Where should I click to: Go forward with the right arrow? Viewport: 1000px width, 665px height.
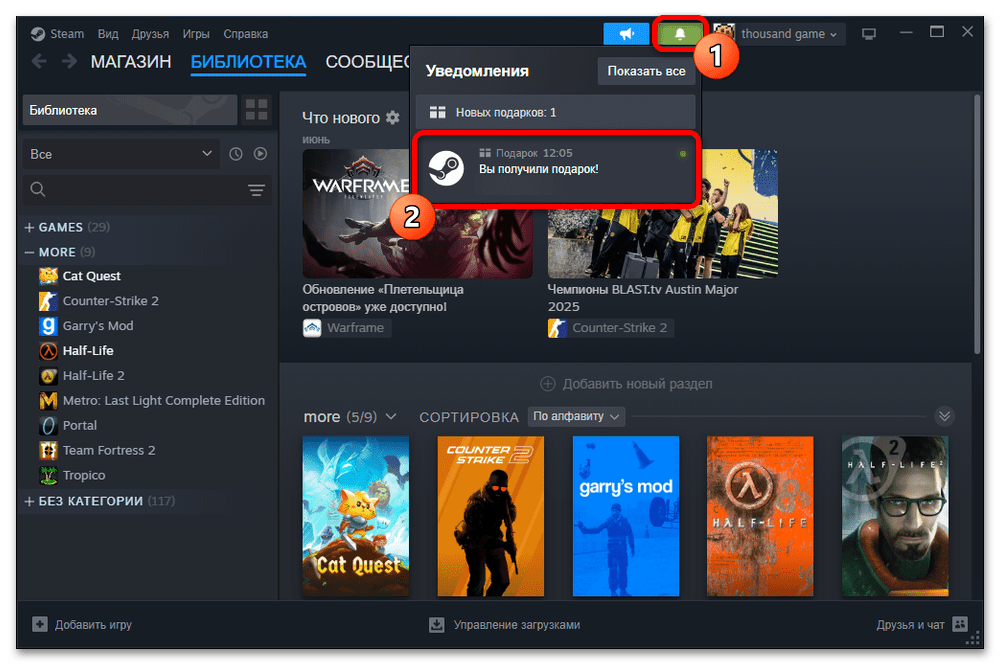[x=69, y=62]
